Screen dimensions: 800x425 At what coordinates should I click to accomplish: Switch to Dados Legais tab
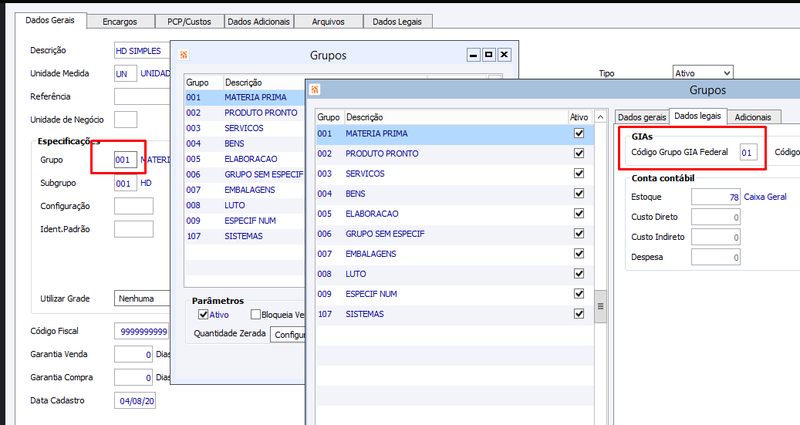[397, 21]
